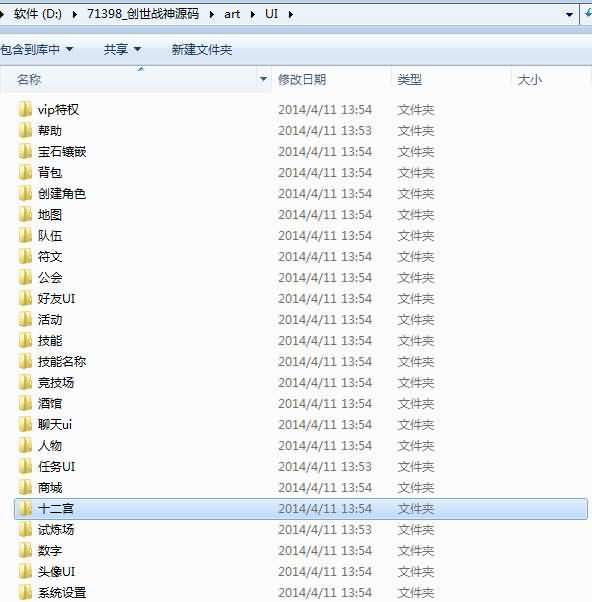This screenshot has height=602, width=592.
Task: Click the 宝石镶嵌 folder icon
Action: pos(25,152)
